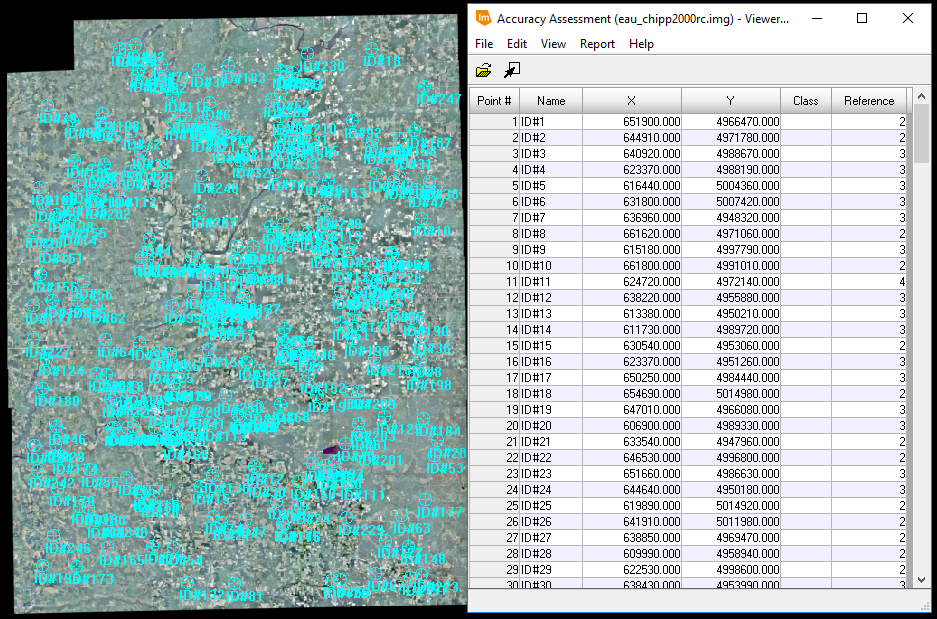Click point marker ID#63 on the map

pyautogui.click(x=402, y=515)
